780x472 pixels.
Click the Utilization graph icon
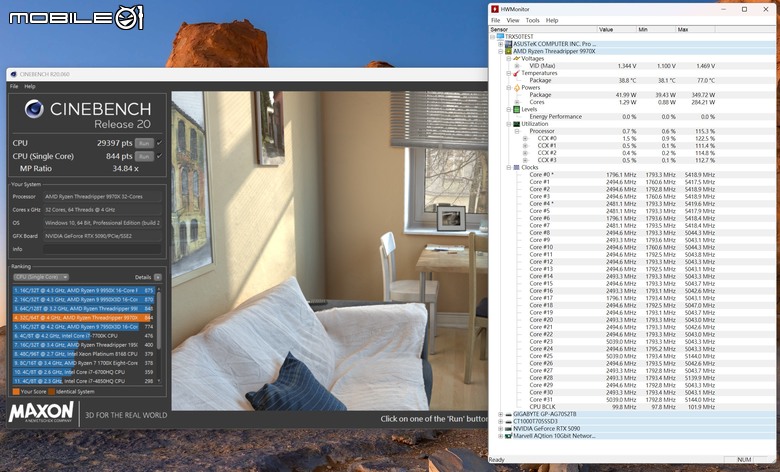click(x=516, y=124)
